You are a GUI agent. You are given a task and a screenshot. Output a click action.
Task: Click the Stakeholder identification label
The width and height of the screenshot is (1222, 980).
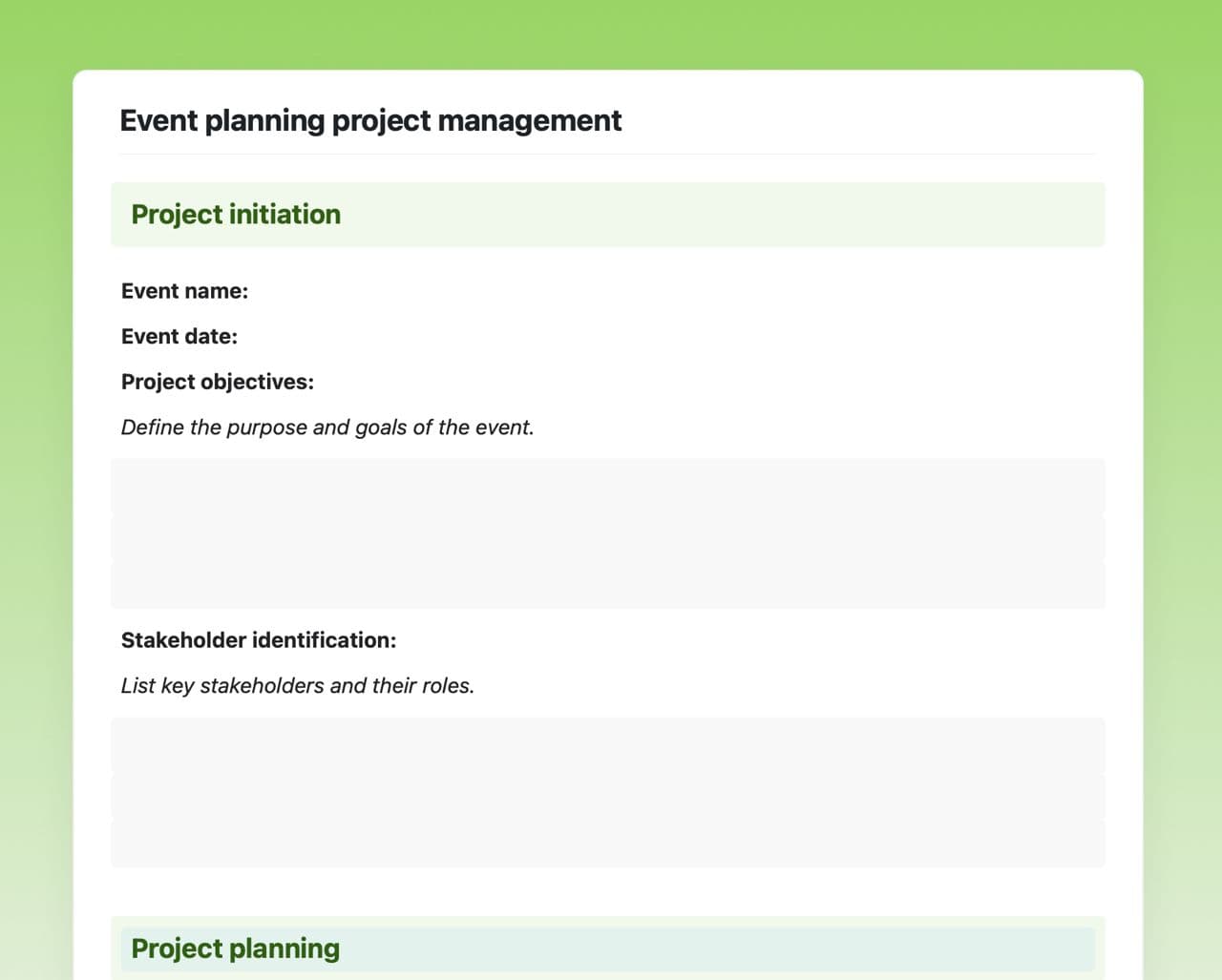(x=258, y=640)
